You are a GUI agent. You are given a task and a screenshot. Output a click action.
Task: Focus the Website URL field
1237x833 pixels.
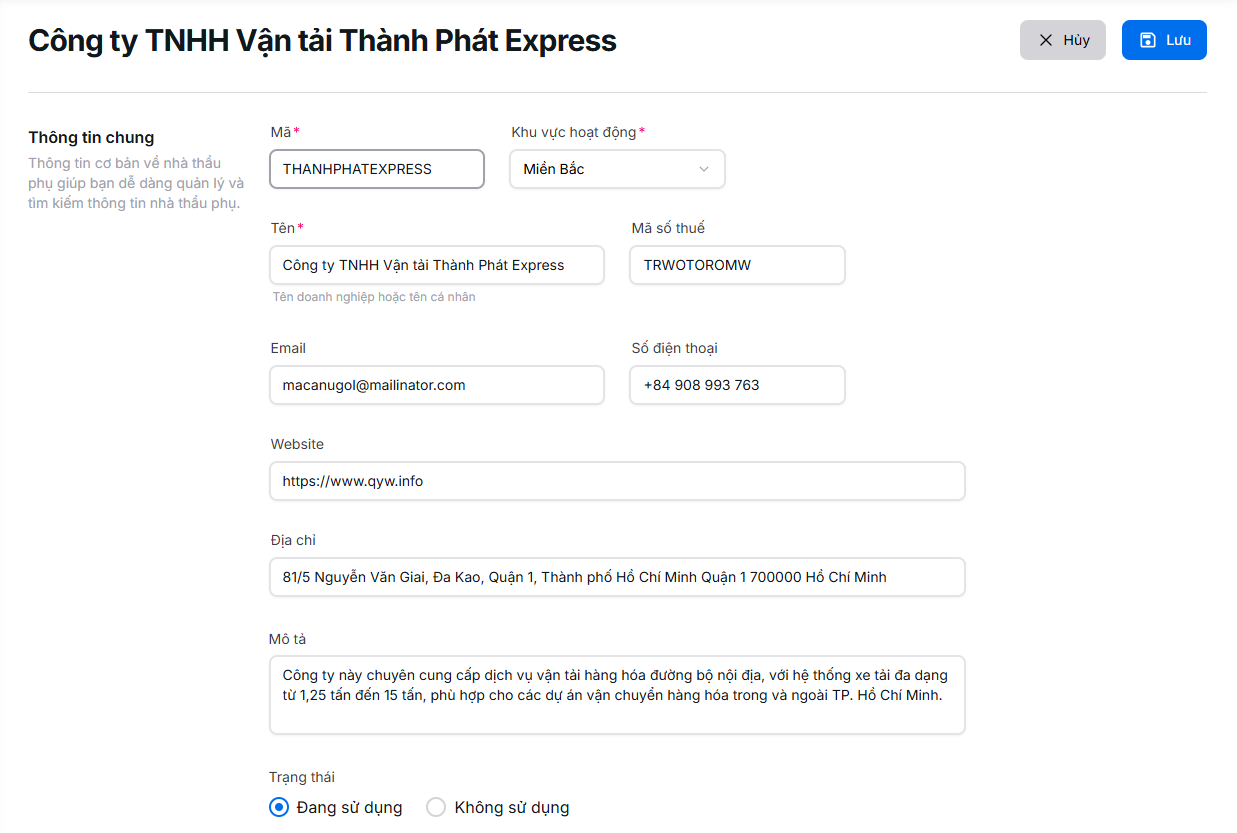pyautogui.click(x=617, y=481)
